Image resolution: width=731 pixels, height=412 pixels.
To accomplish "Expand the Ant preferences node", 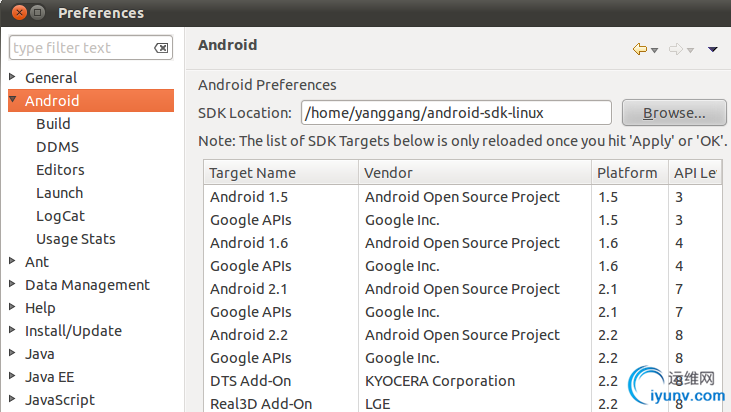I will (x=13, y=261).
